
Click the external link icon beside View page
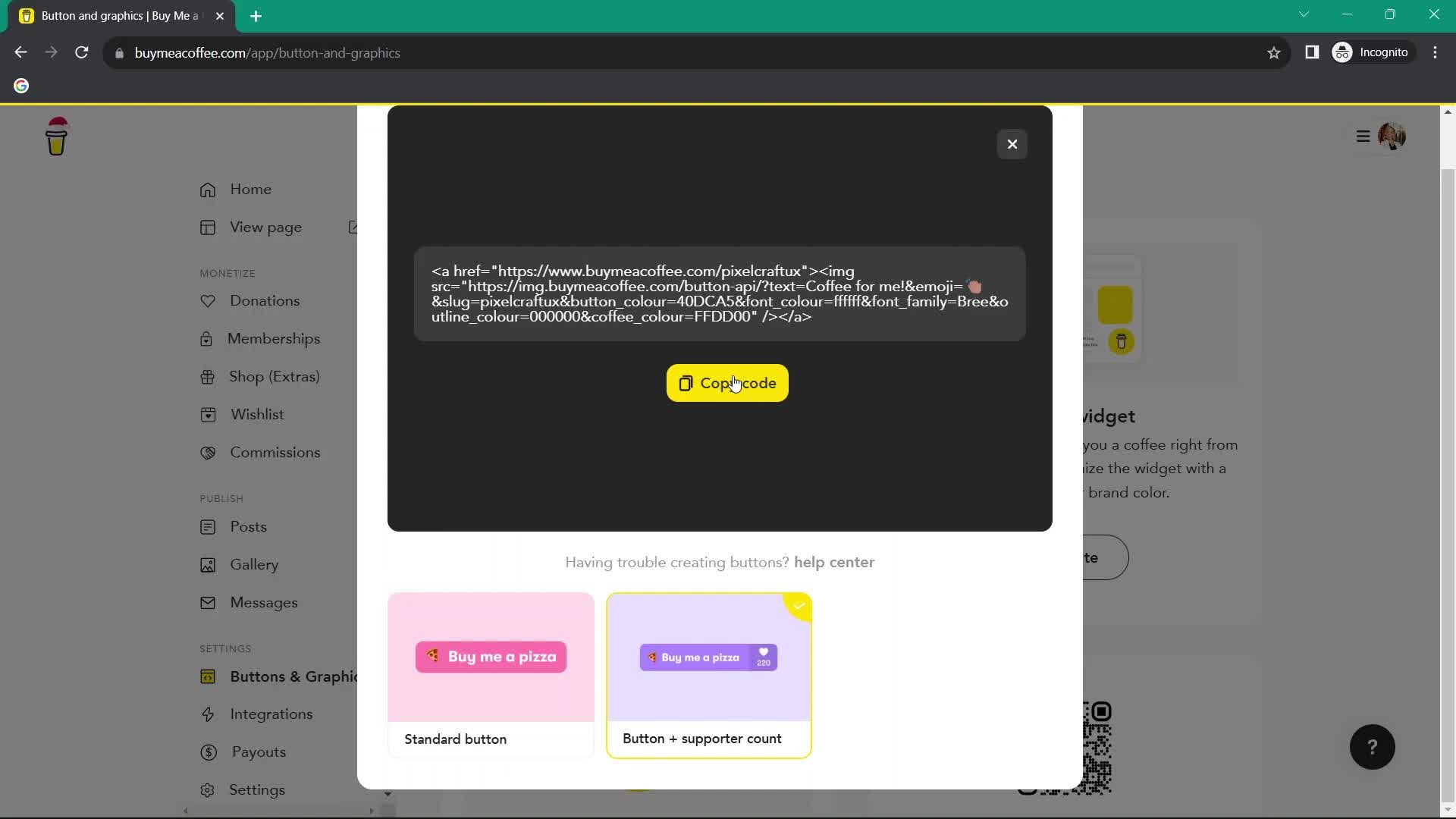click(x=353, y=227)
